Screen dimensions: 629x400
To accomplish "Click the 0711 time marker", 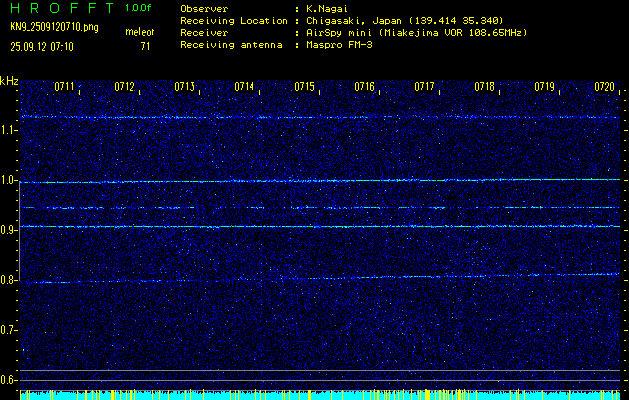I will 64,86.
